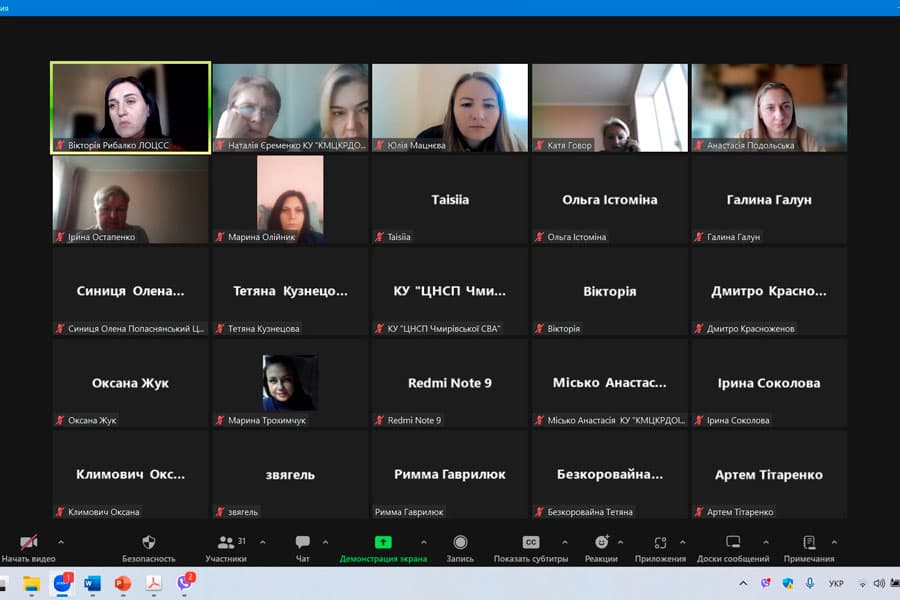Click muted mic icon beside Redmi Note 9 label

pyautogui.click(x=379, y=420)
